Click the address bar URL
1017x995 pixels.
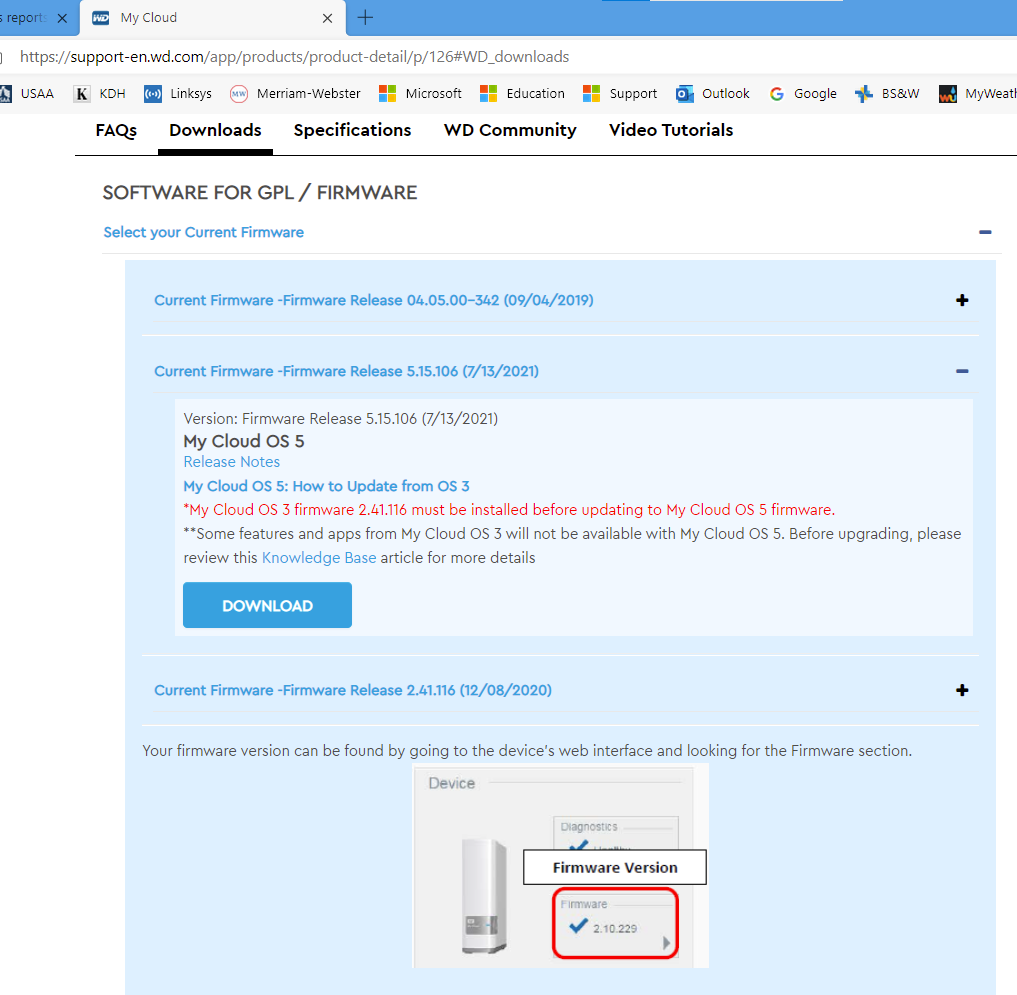pos(294,57)
